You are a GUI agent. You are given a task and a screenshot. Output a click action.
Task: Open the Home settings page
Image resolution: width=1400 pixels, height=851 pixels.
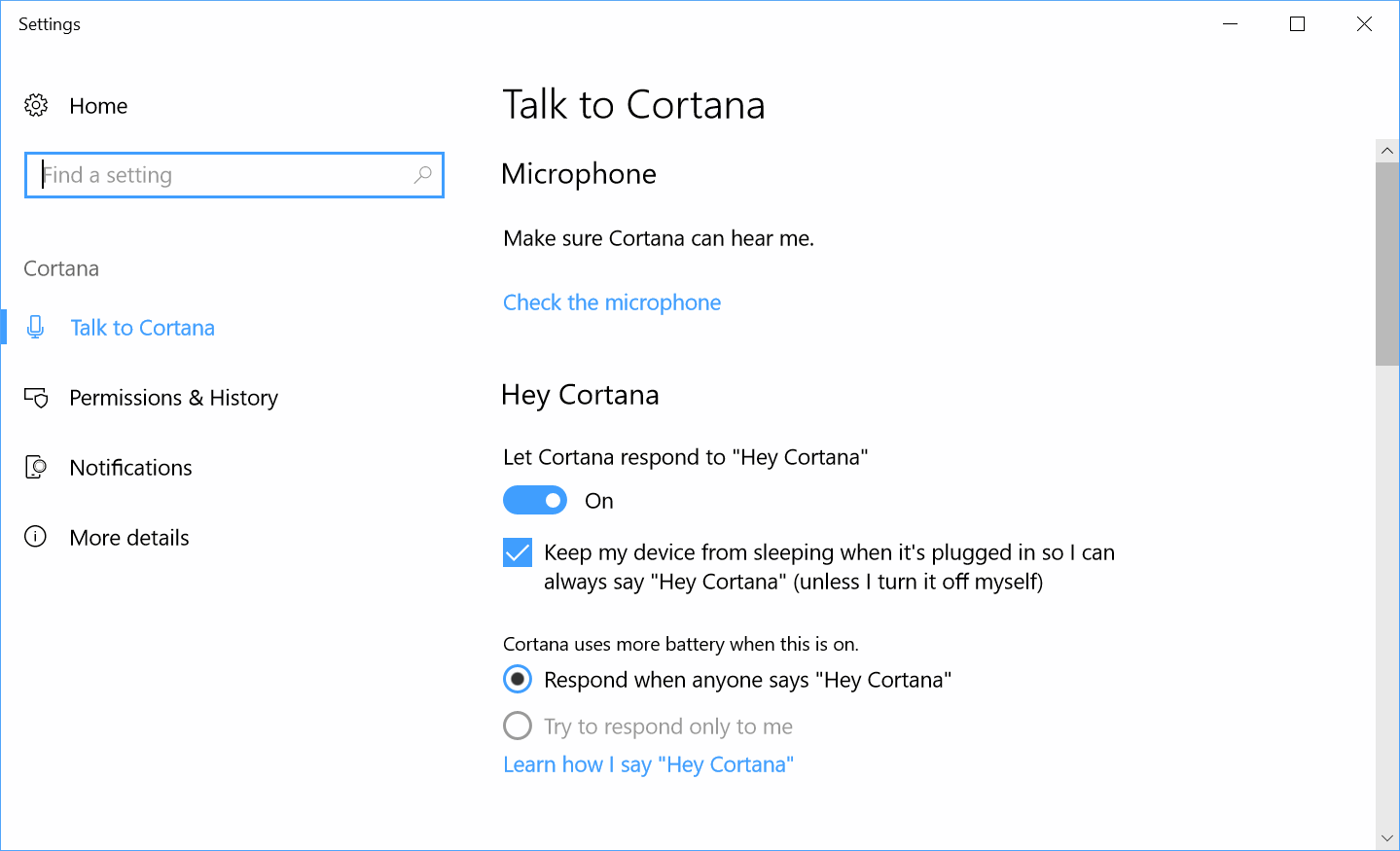(98, 106)
